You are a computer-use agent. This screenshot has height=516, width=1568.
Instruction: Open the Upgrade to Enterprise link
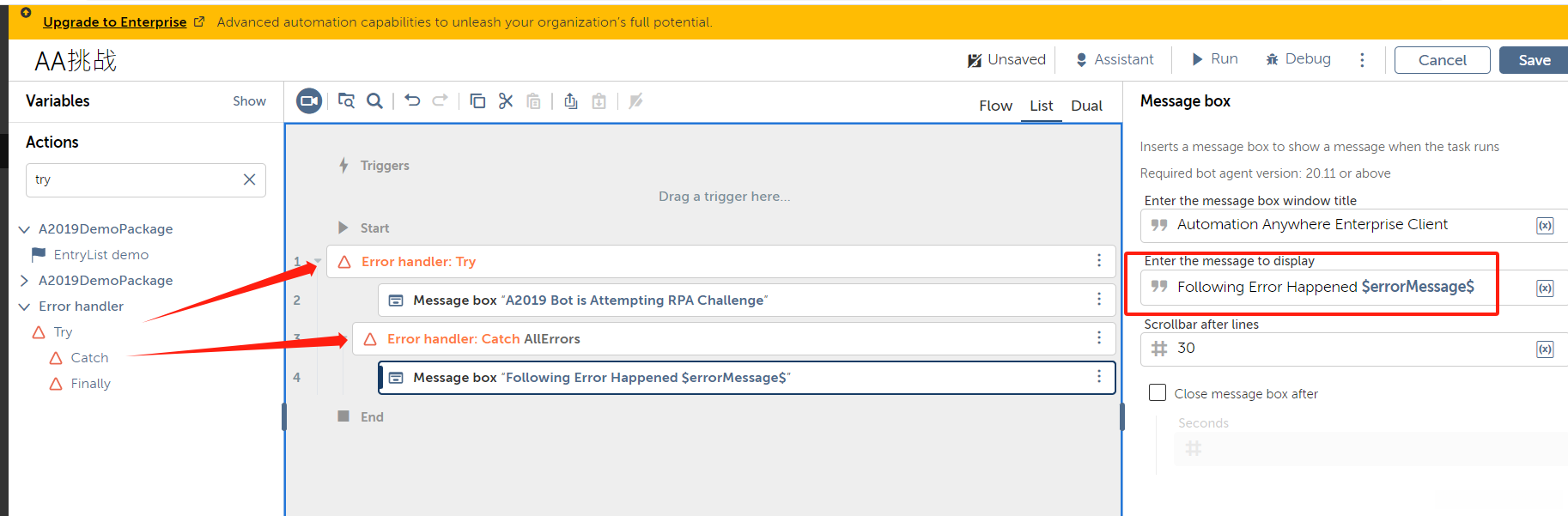(115, 22)
